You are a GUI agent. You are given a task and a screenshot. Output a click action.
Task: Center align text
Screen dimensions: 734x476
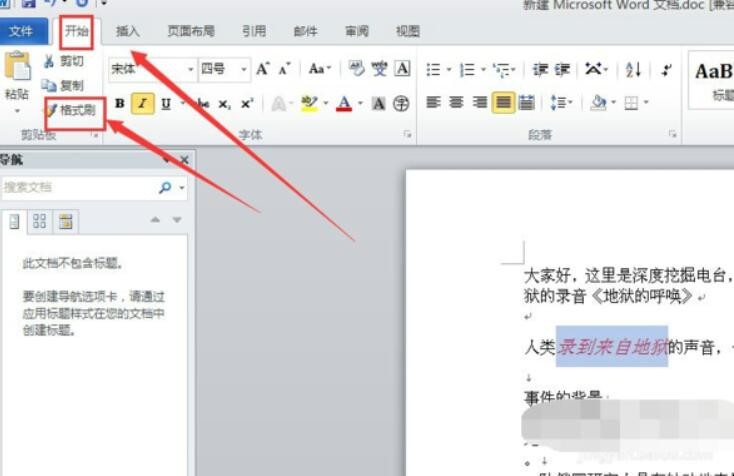tap(456, 102)
